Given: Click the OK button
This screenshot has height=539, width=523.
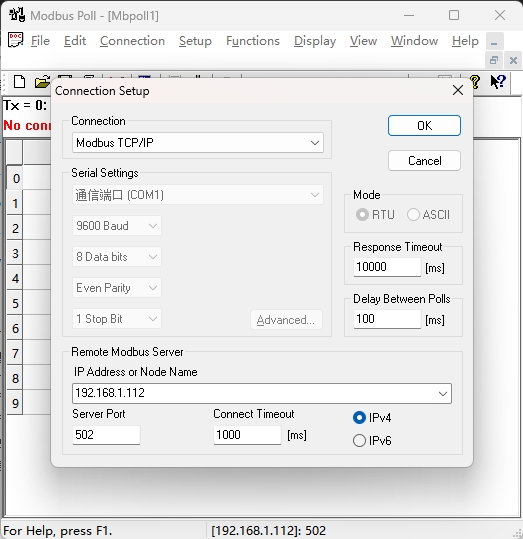Looking at the screenshot, I should tap(424, 125).
